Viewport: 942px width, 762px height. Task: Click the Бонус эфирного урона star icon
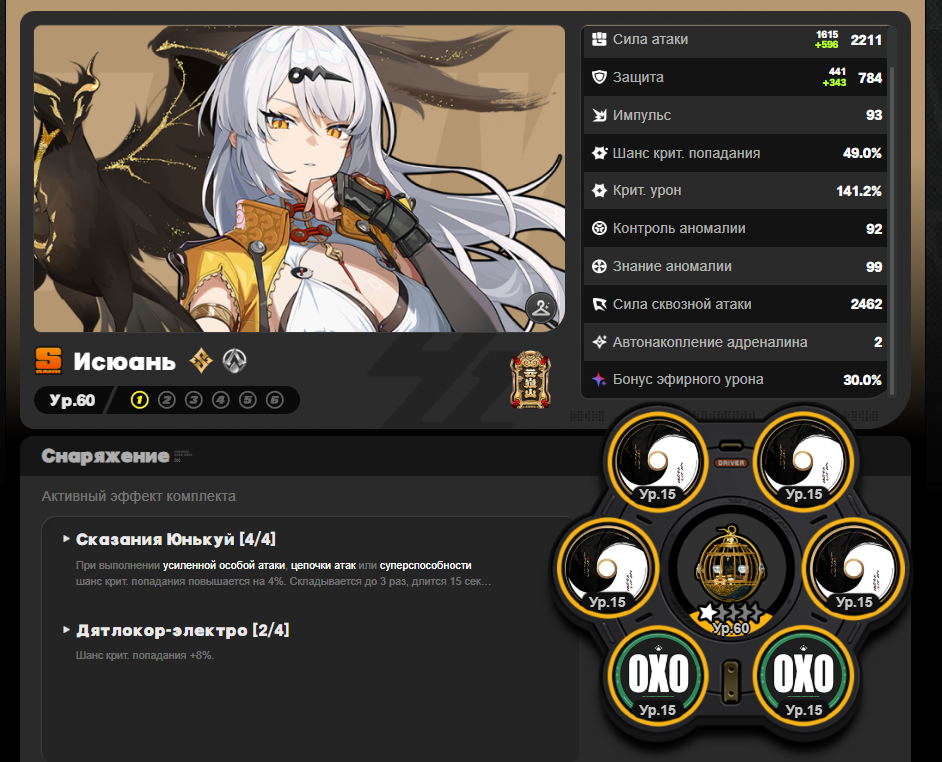coord(599,379)
